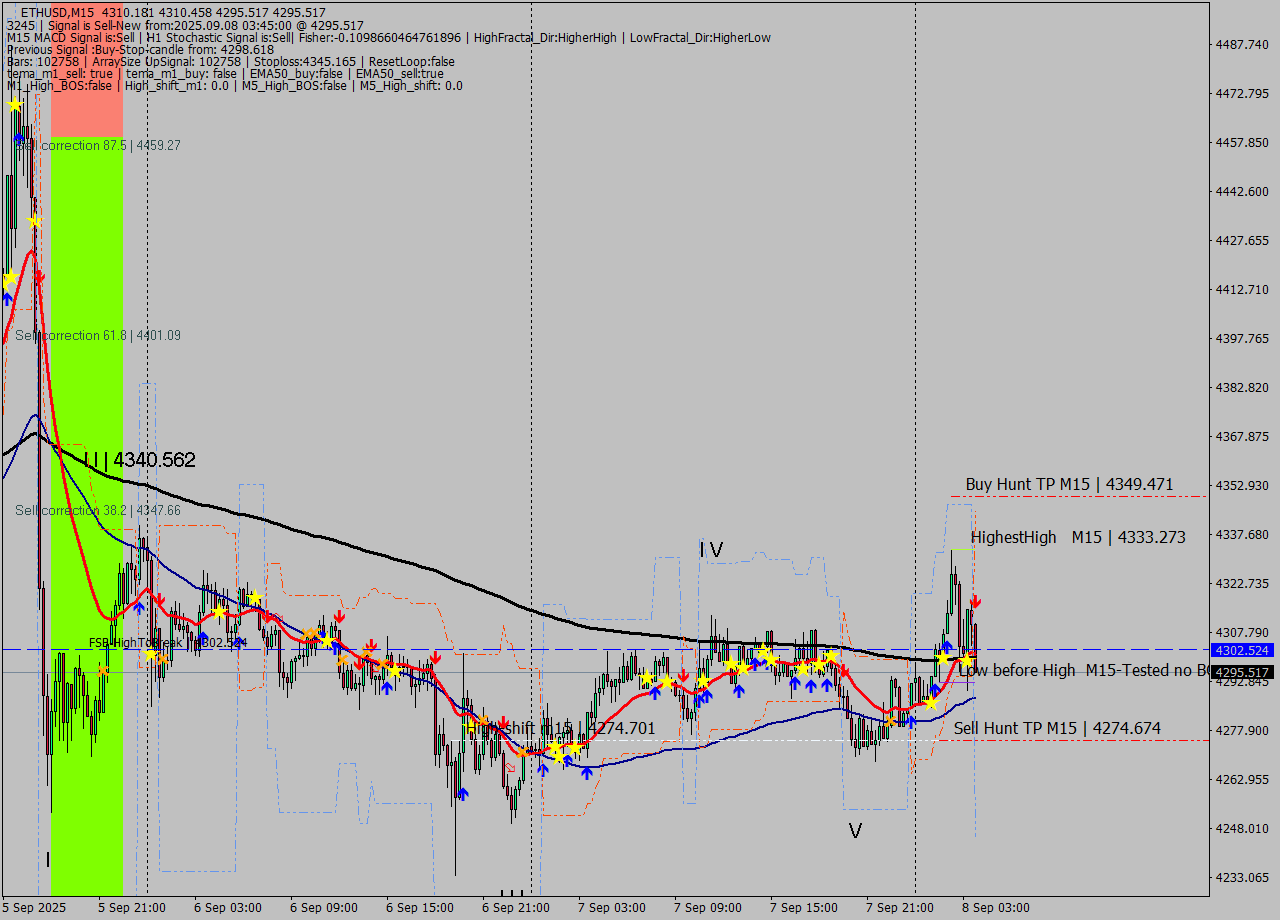
Task: Click the red down arrow beside HighestHigh label
Action: click(976, 601)
